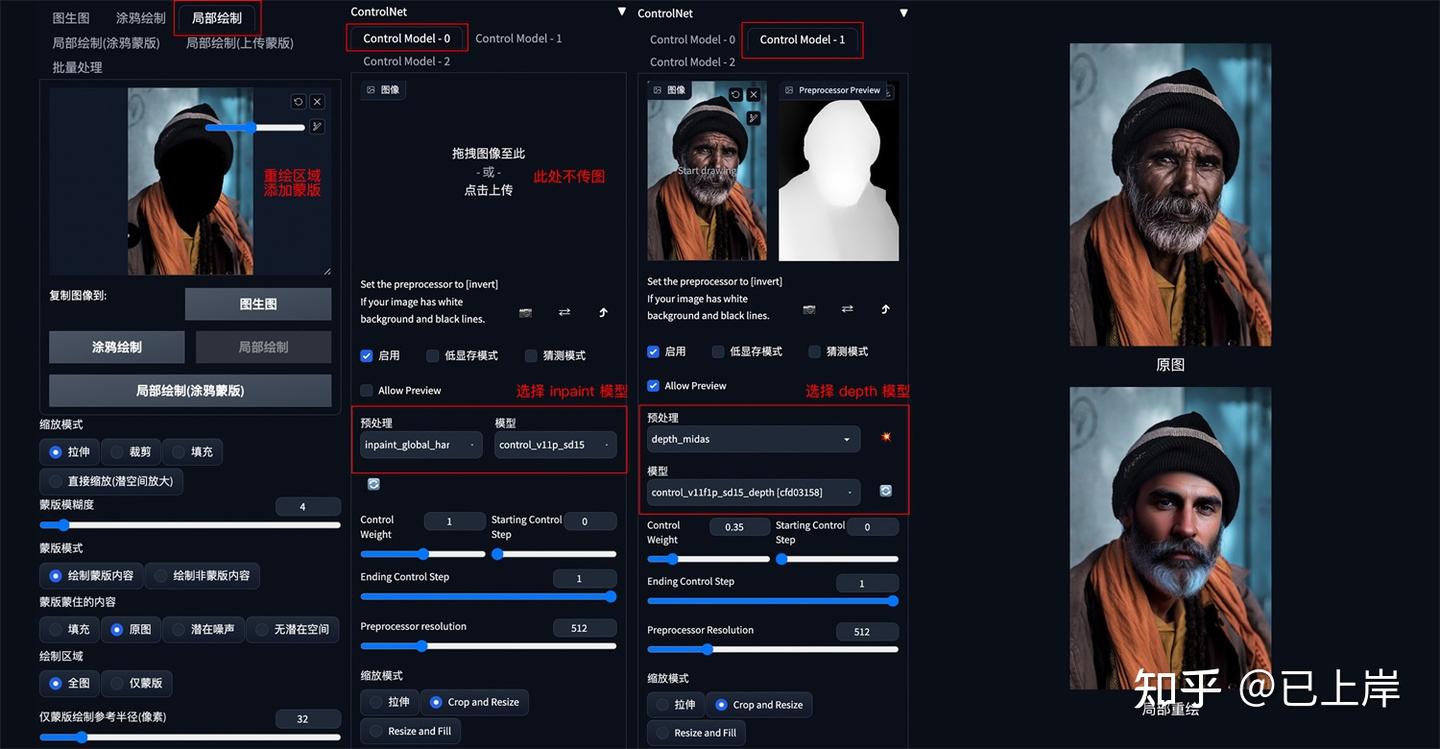
Task: Run preprocessor with the explosion icon
Action: pyautogui.click(x=885, y=437)
